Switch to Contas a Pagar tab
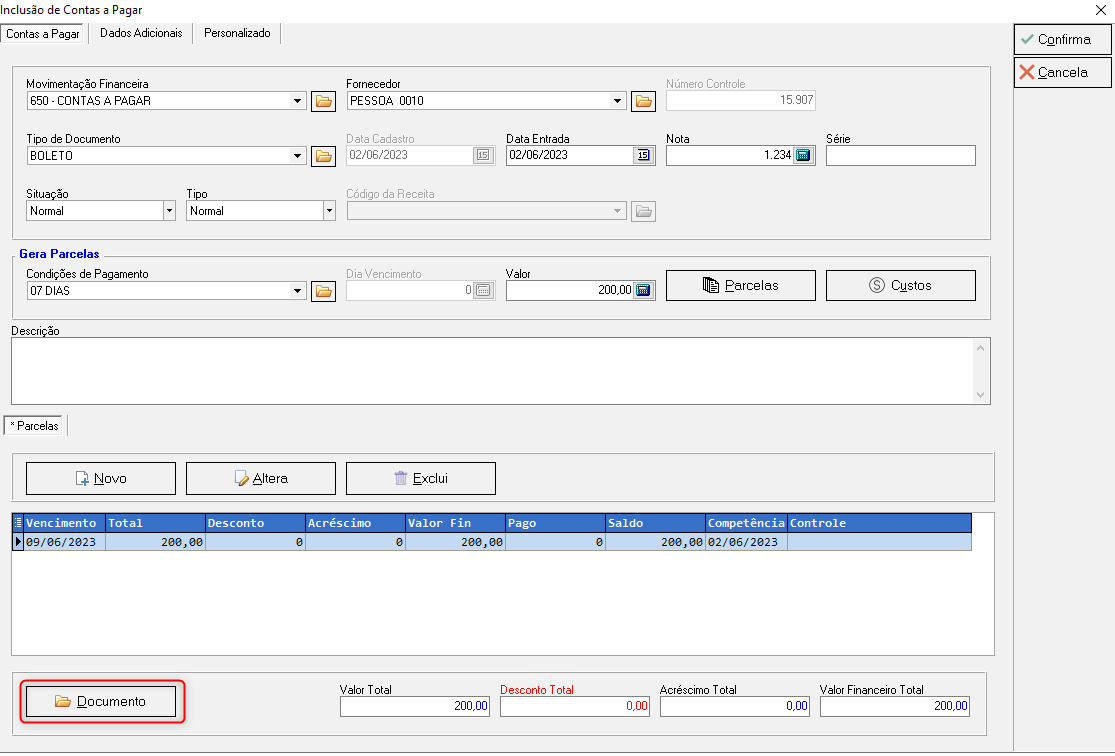Viewport: 1115px width, 756px height. click(x=43, y=33)
